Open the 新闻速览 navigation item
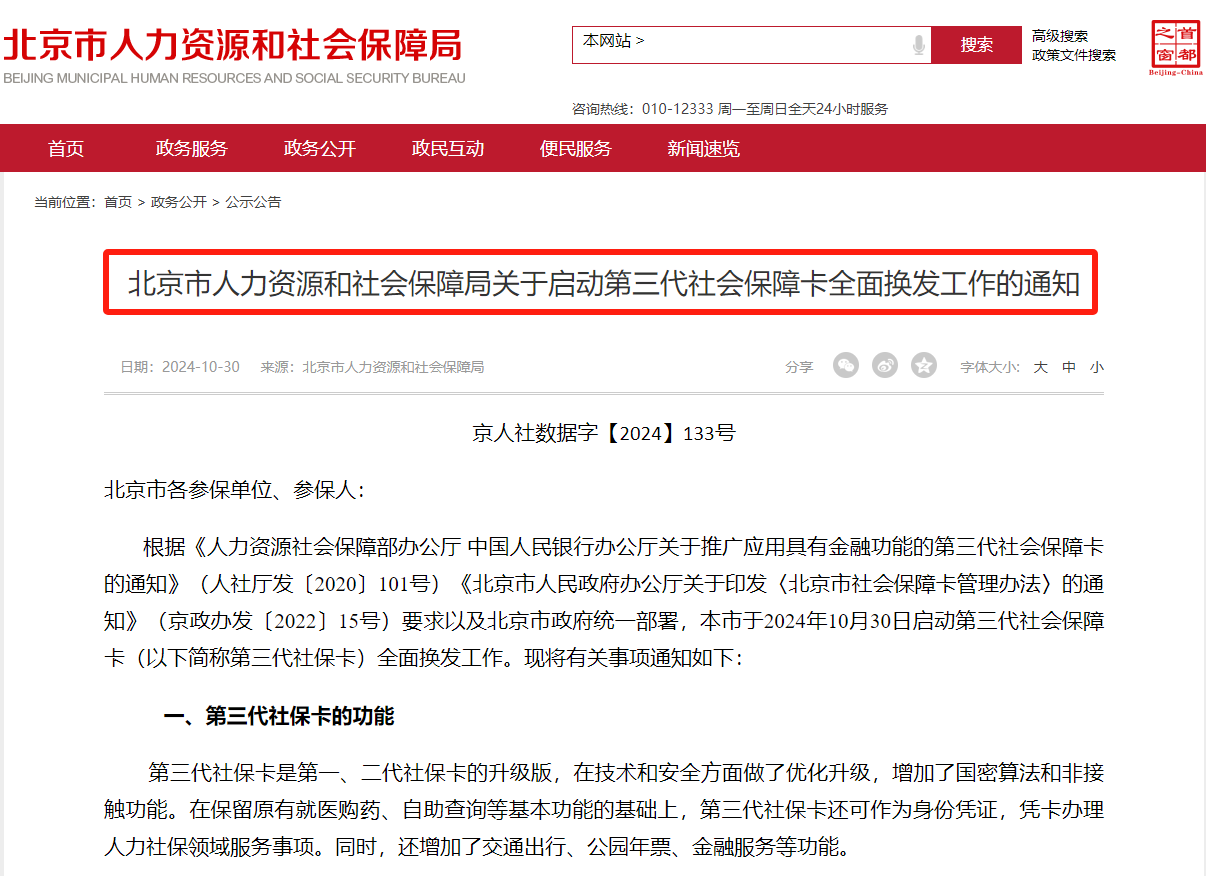The image size is (1206, 876). [704, 149]
